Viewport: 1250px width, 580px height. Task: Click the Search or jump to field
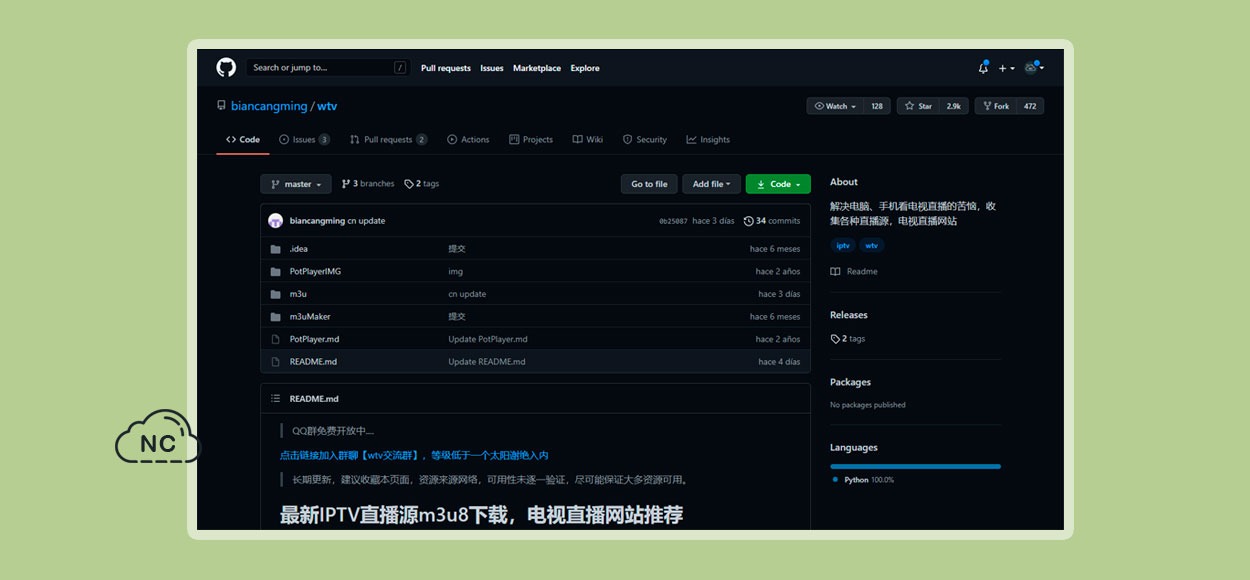(x=328, y=68)
